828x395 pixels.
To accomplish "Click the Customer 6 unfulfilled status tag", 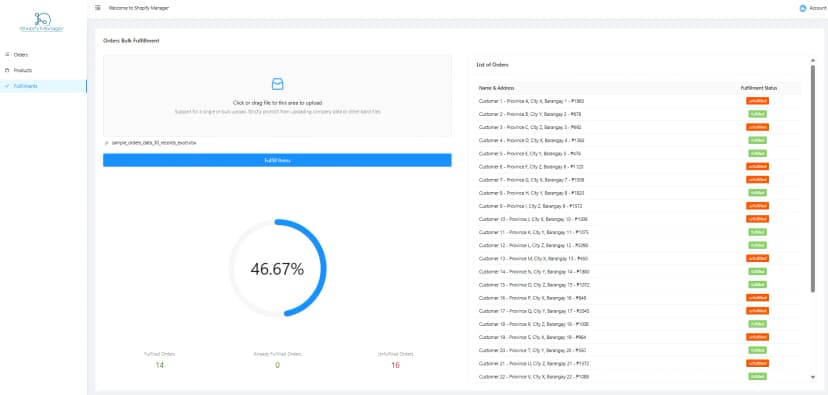I will [757, 166].
